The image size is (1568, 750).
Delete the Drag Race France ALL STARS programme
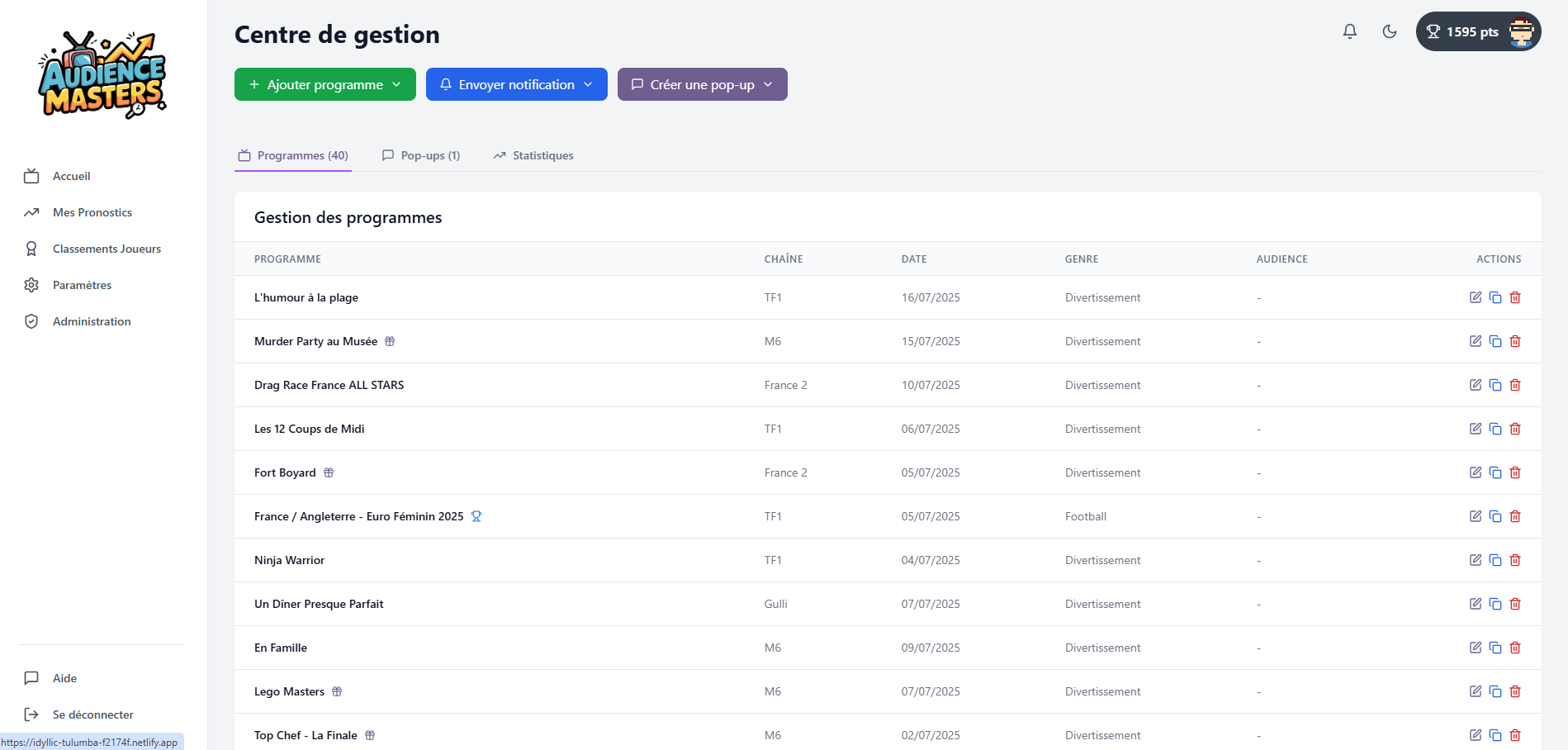click(x=1515, y=385)
